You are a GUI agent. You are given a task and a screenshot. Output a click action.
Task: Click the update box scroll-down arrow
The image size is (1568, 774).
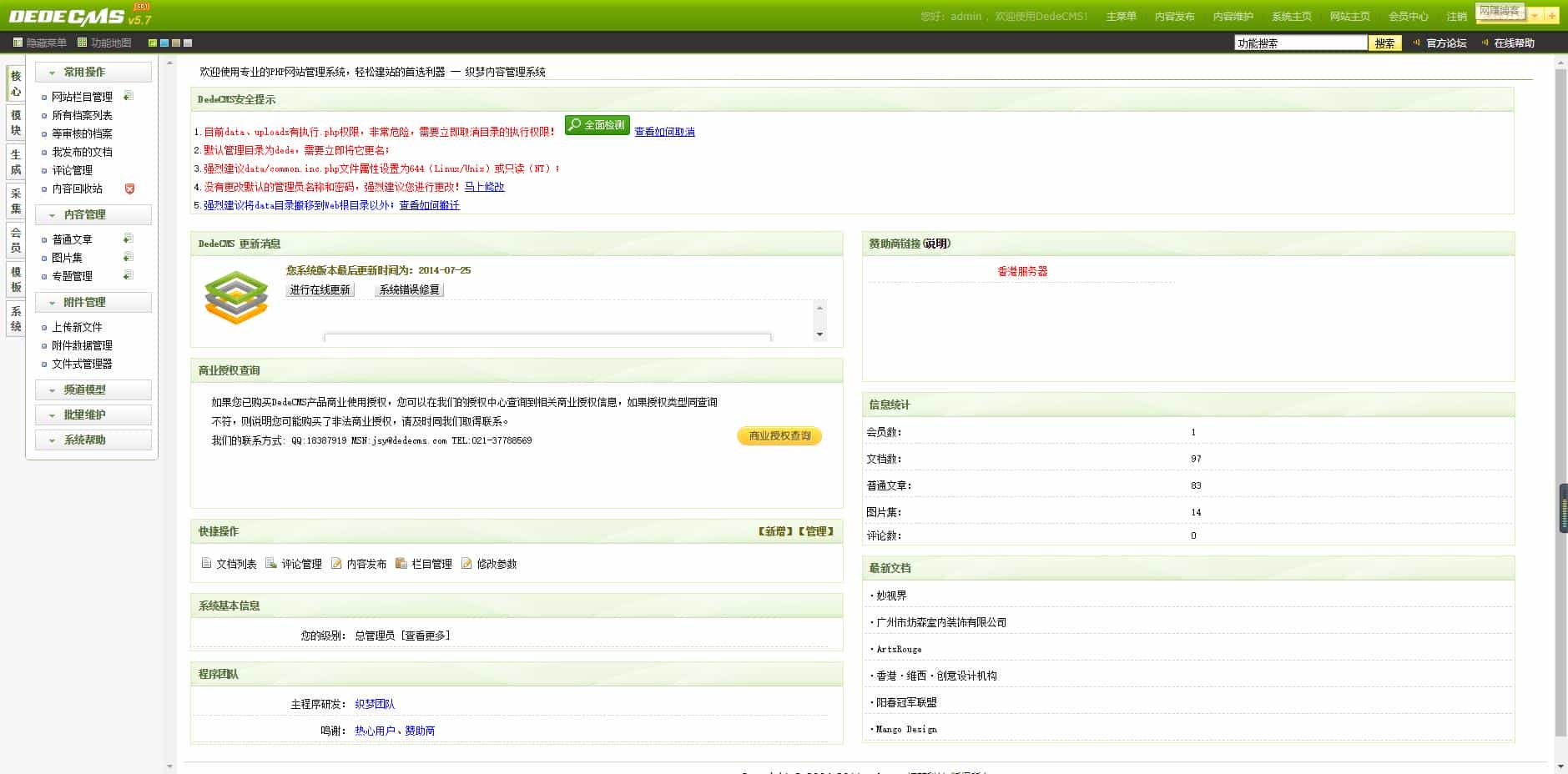pos(819,334)
